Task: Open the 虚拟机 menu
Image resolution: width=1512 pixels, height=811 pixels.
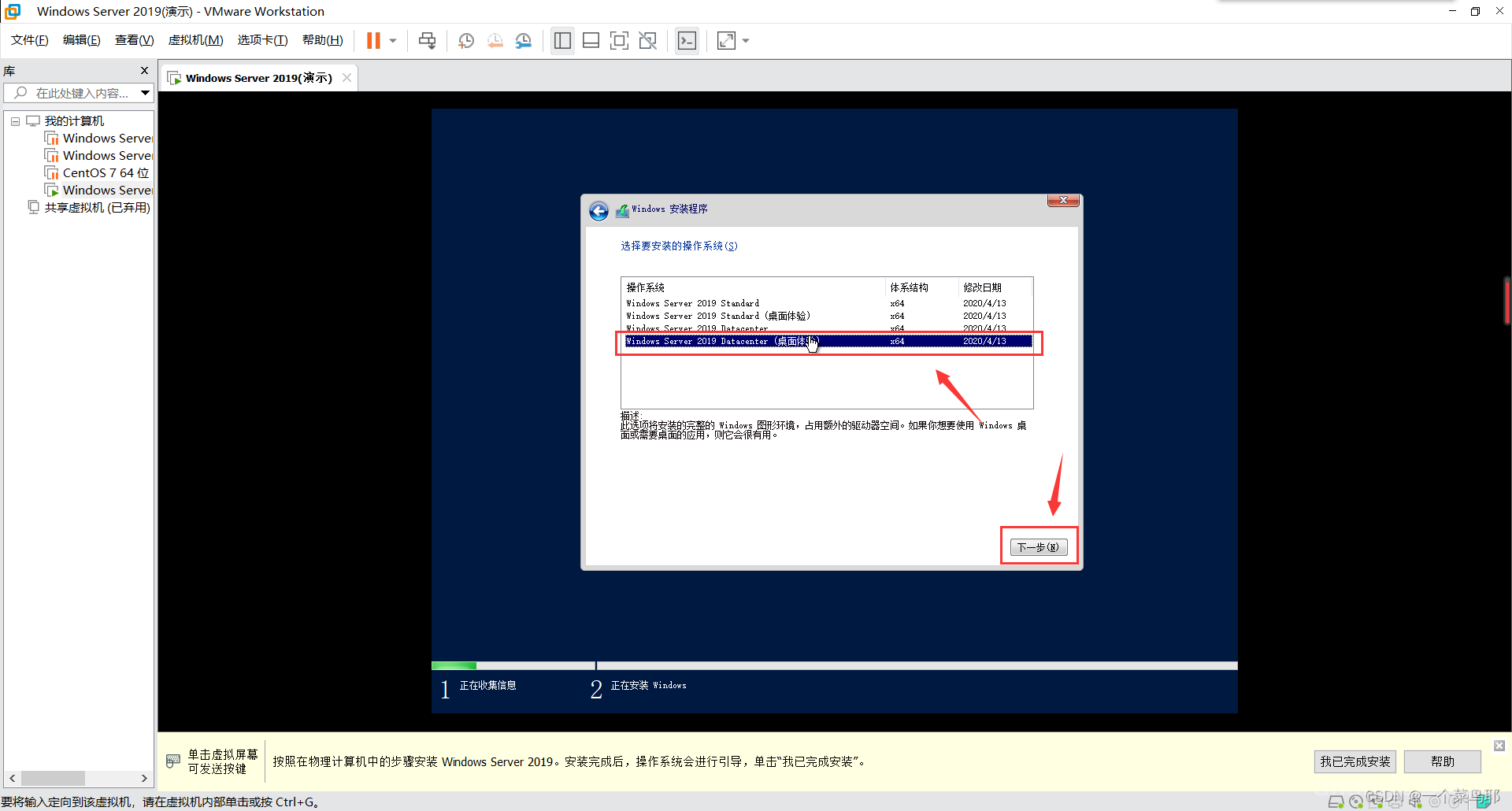Action: click(195, 40)
